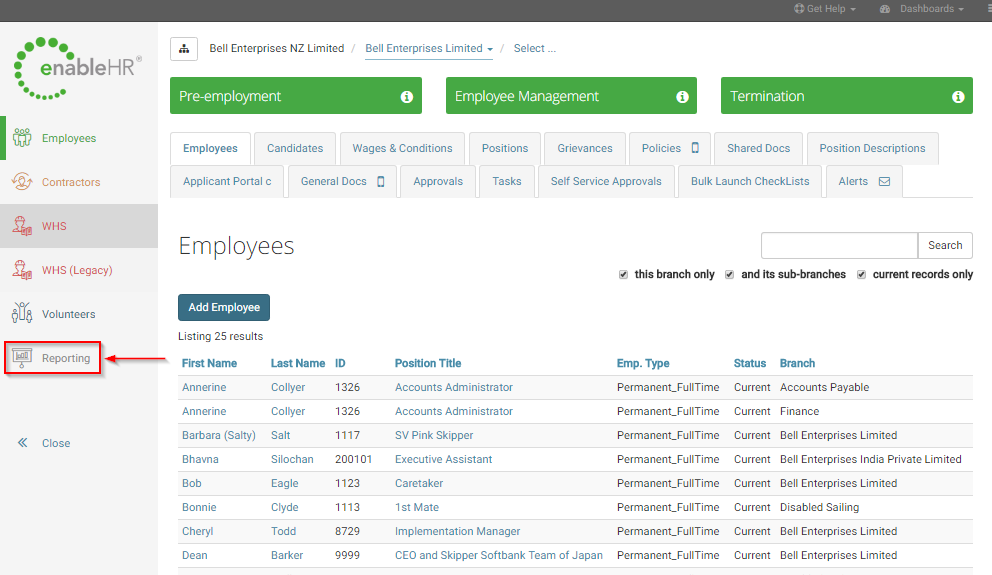Click the Reporting presentation-board icon
Viewport: 992px width, 575px height.
pos(22,358)
